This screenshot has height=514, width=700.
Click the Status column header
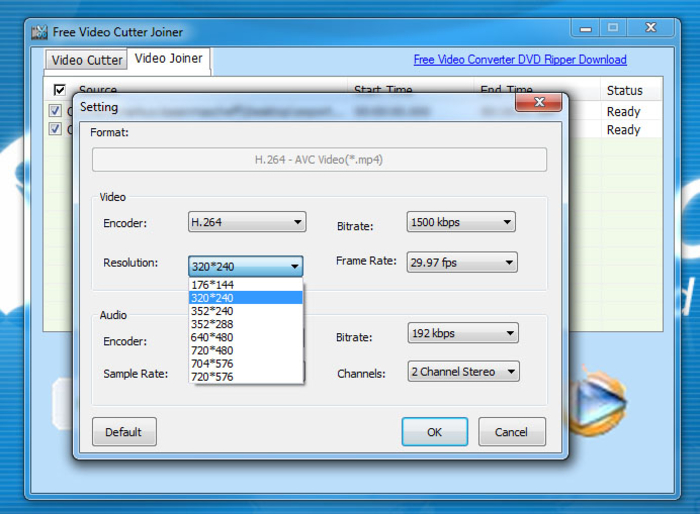(x=630, y=91)
